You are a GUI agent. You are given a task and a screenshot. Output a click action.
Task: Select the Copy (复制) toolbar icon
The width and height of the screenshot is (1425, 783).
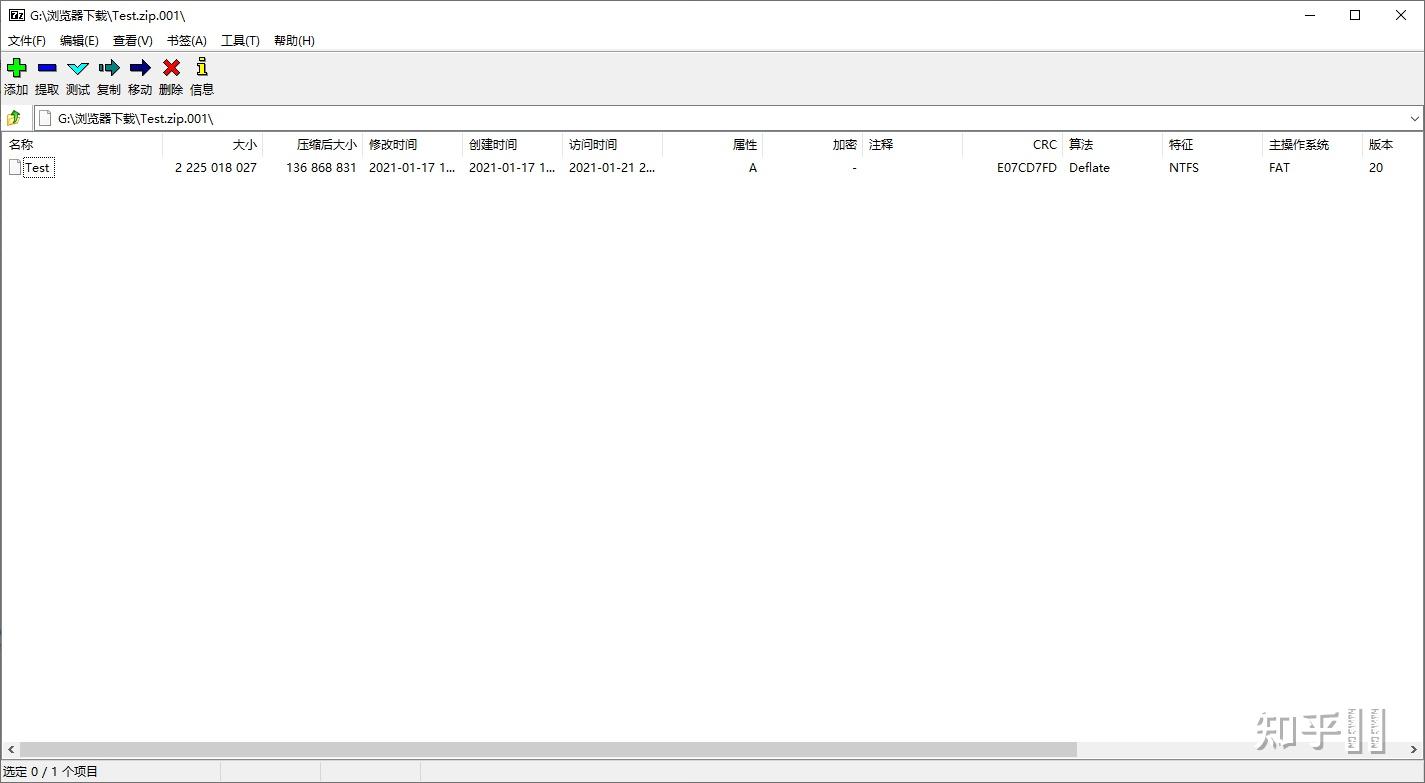[109, 68]
